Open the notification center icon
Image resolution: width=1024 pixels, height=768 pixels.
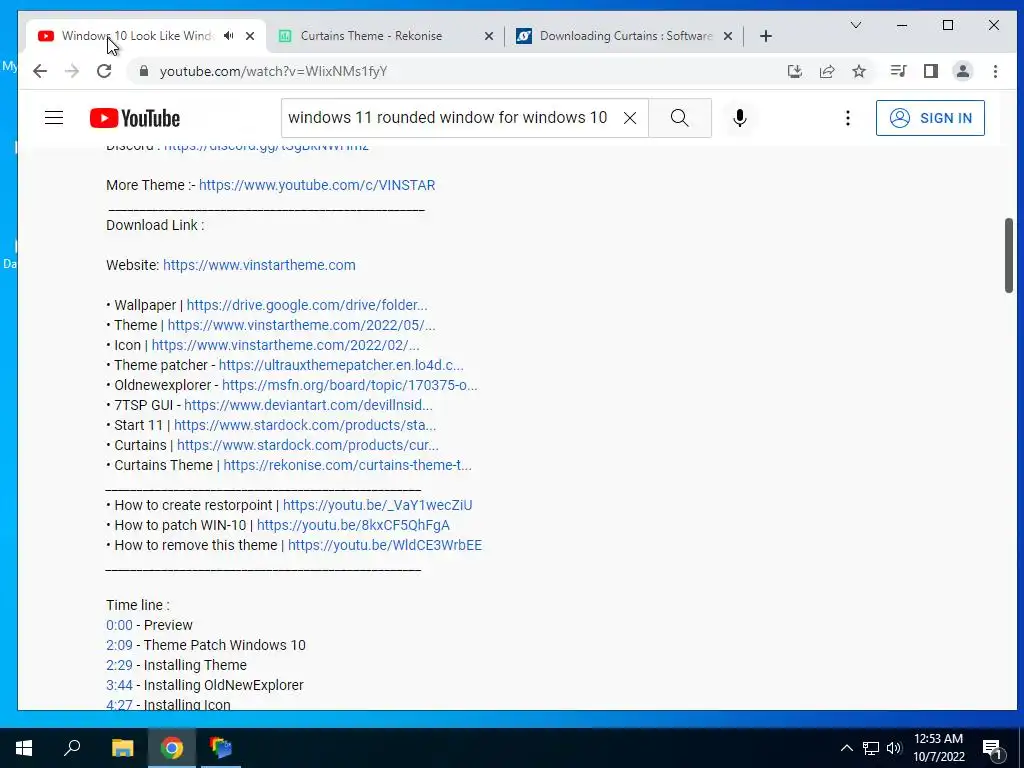[993, 748]
